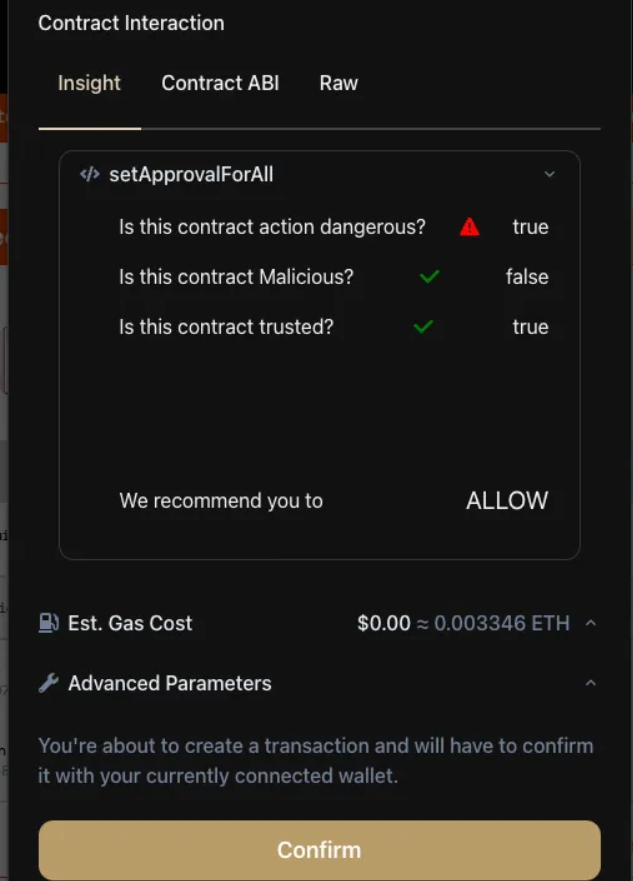Click the setApprovalForAll function name

pyautogui.click(x=192, y=175)
